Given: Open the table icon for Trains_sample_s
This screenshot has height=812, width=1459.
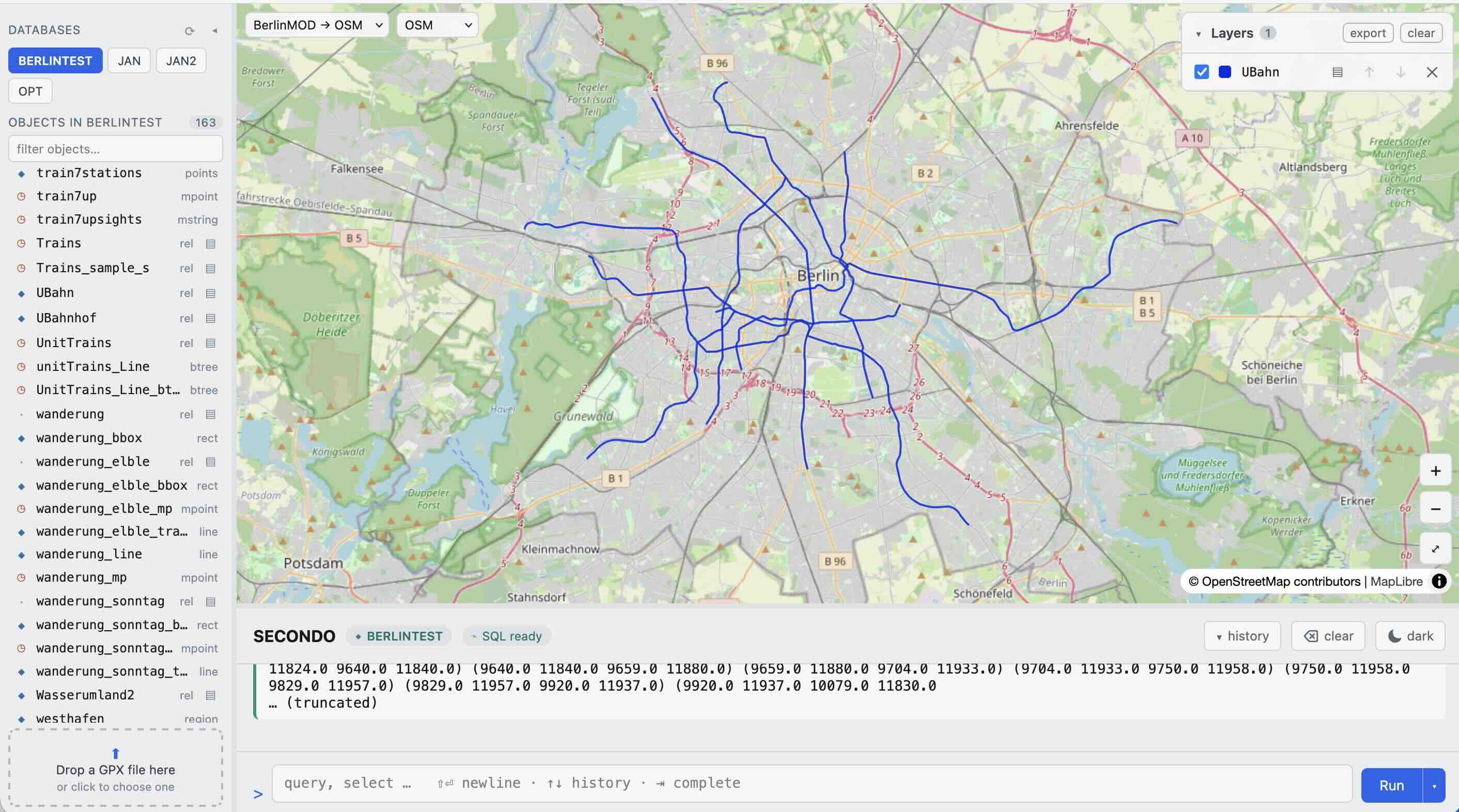Looking at the screenshot, I should pos(211,269).
